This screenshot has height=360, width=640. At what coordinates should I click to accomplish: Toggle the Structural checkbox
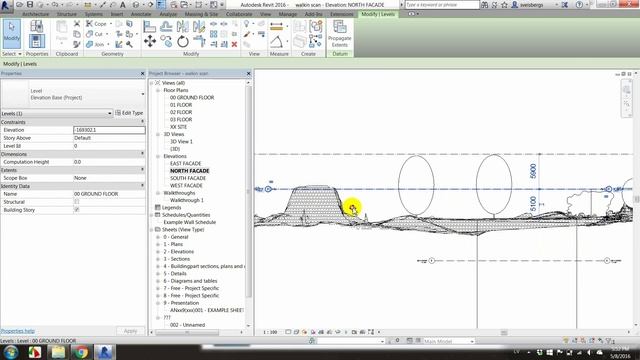76,202
